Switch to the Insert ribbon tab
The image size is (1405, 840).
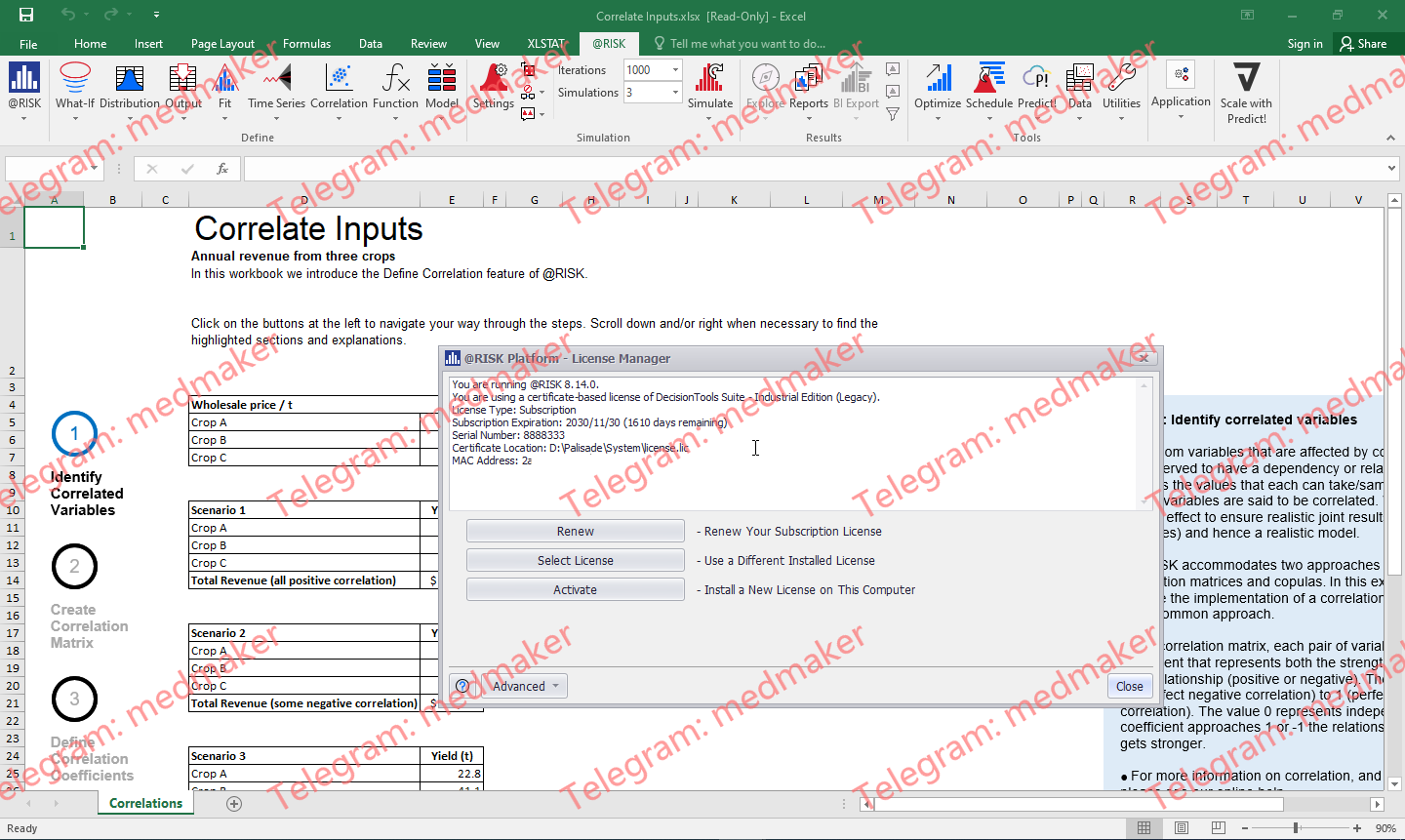[148, 44]
